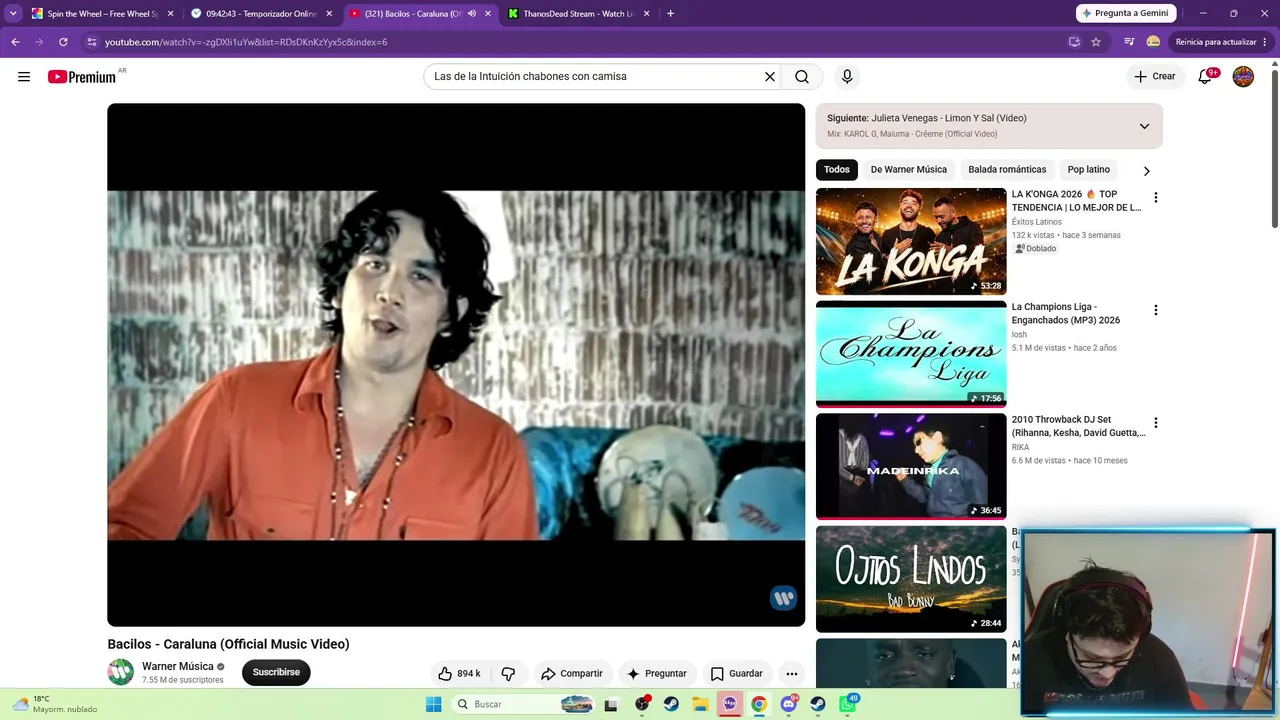Open more actions menu below the video
This screenshot has width=1280, height=720.
(x=792, y=674)
